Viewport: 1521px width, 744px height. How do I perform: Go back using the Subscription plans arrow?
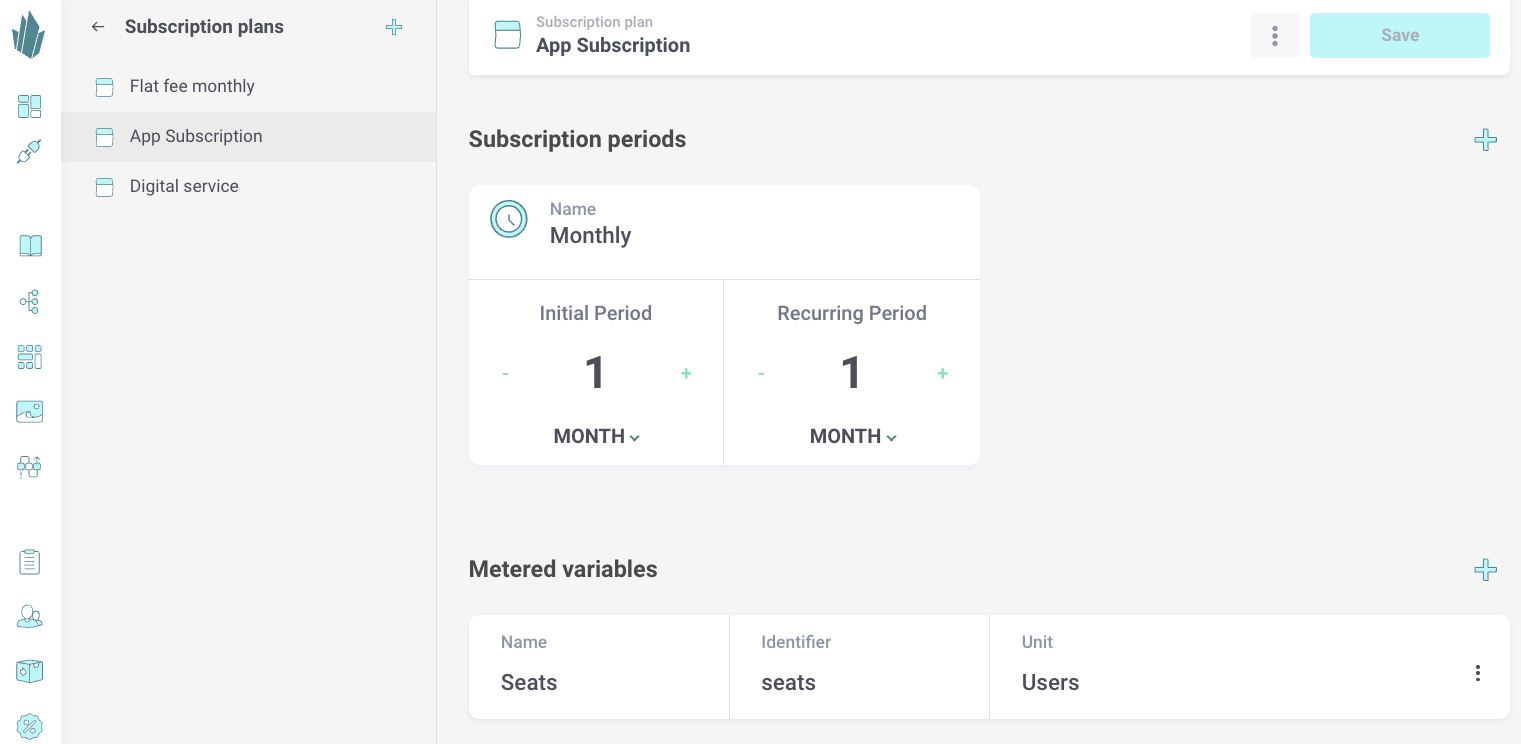[98, 27]
